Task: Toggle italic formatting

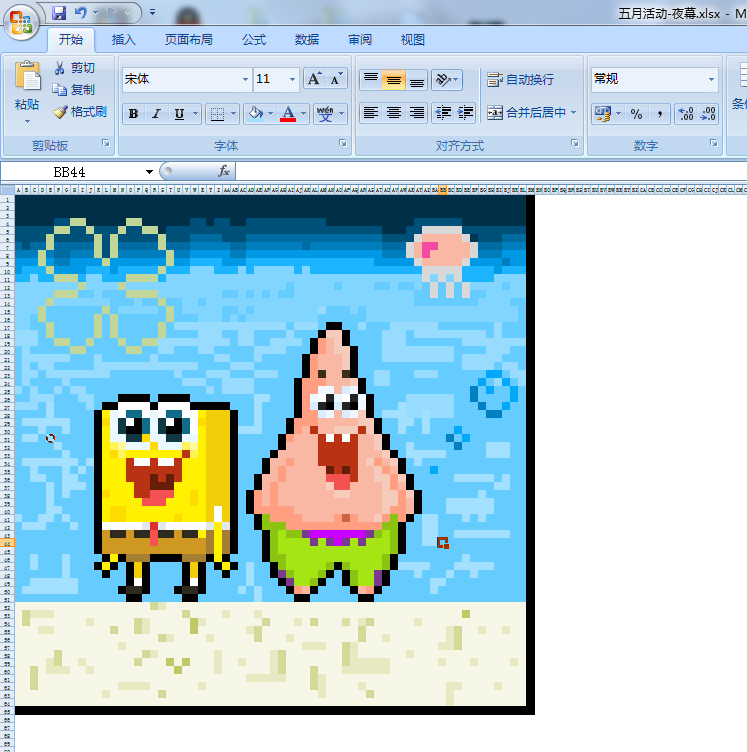Action: (156, 114)
